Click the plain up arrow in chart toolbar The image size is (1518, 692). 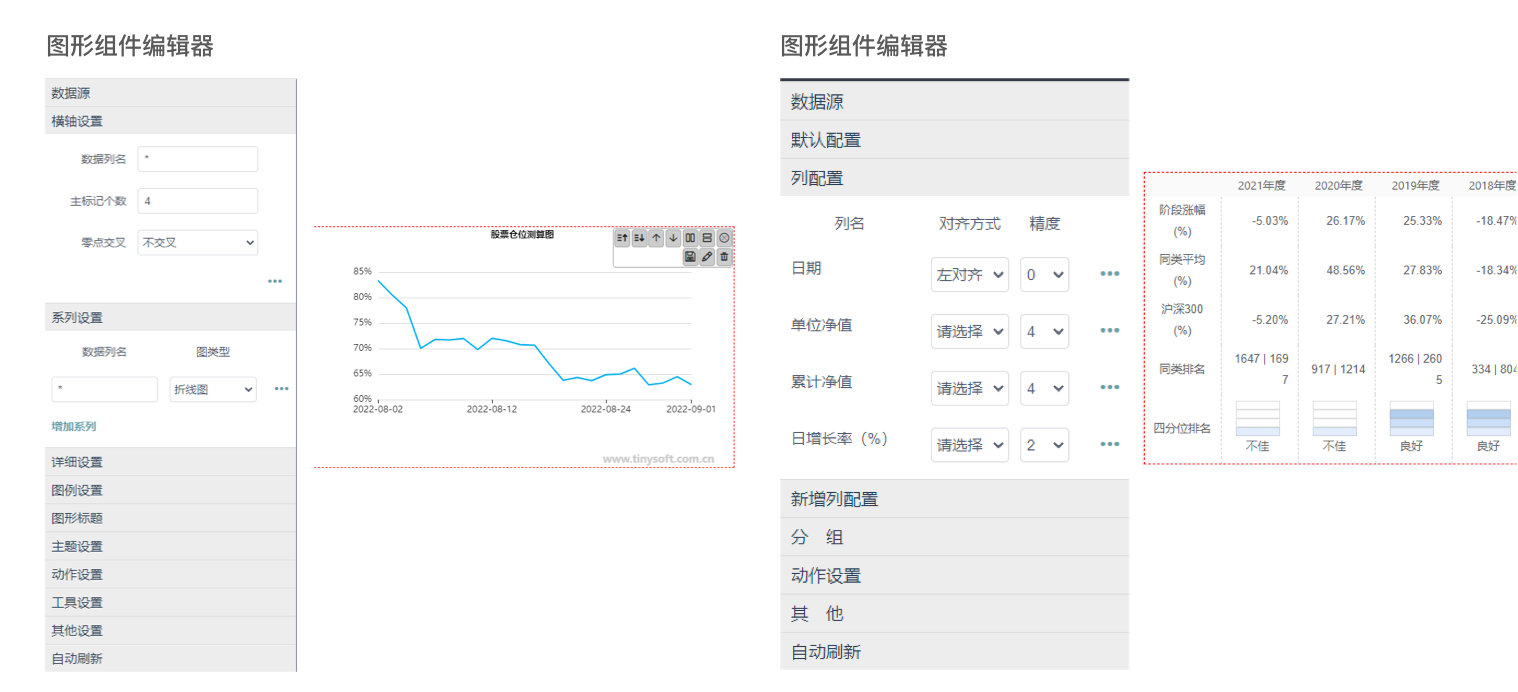[x=656, y=238]
